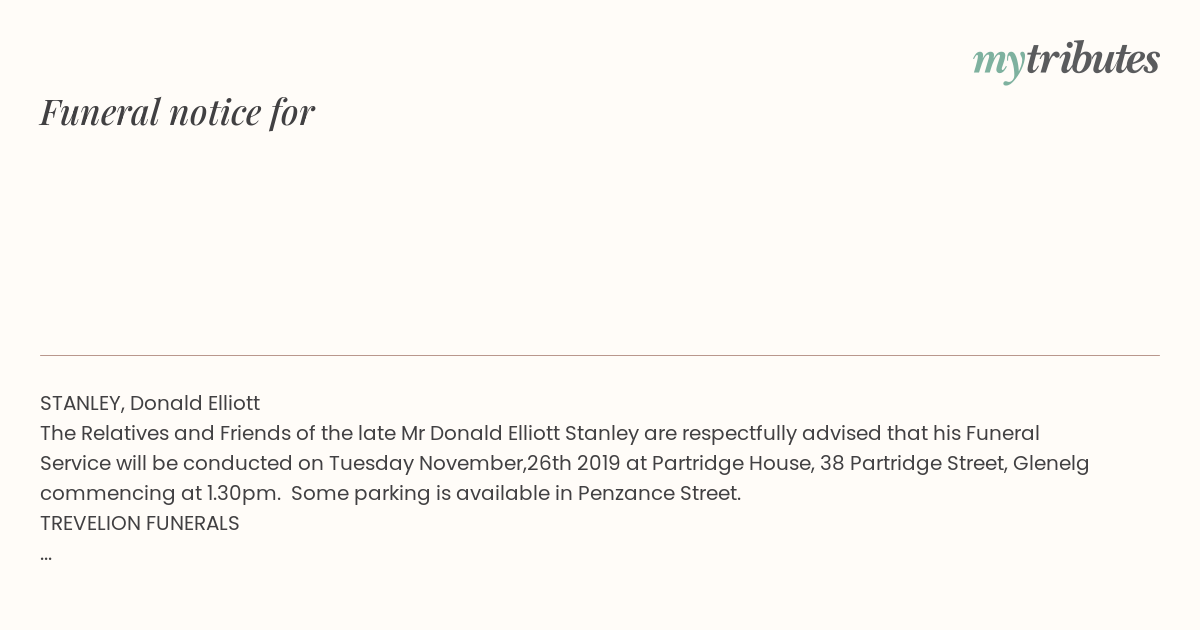Select the green "my" part of logo
1200x630 pixels.
point(999,63)
